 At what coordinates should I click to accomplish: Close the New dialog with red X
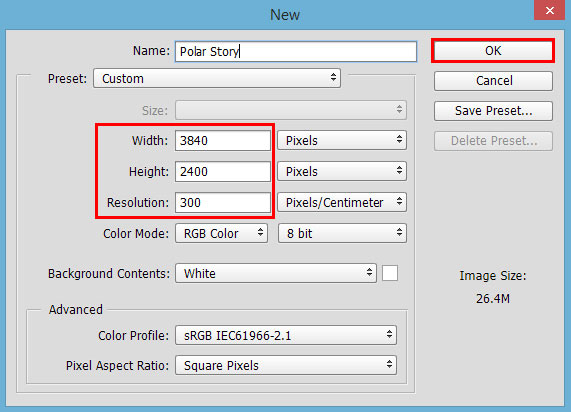pos(550,10)
